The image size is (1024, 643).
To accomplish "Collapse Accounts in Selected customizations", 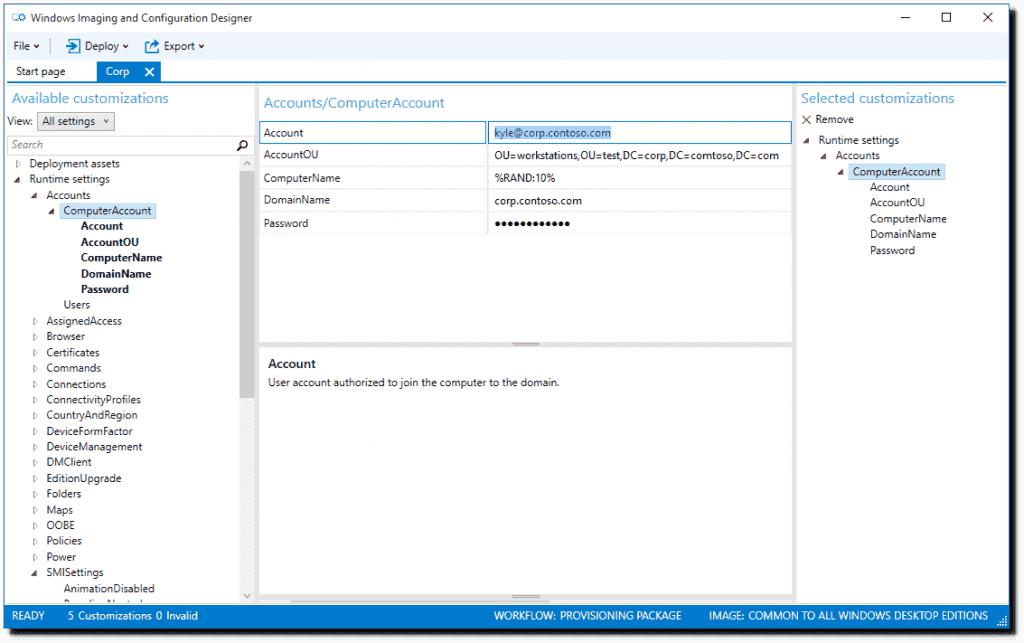I will 824,156.
